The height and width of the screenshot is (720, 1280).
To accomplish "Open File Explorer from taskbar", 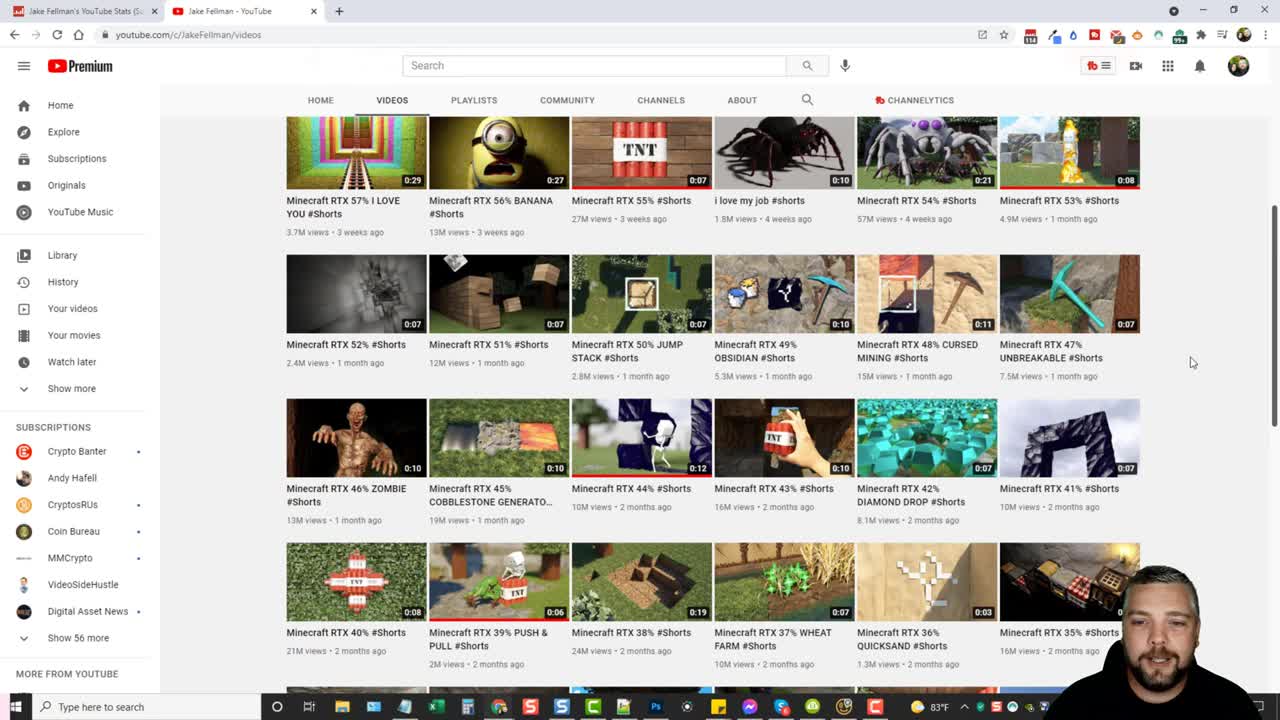I will [342, 707].
